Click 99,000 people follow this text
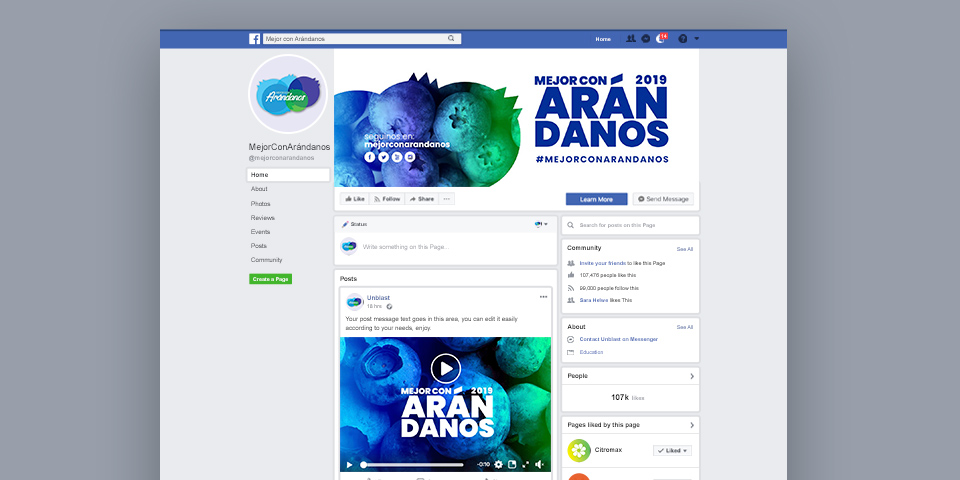Screen dimensions: 960x480 pyautogui.click(x=609, y=288)
